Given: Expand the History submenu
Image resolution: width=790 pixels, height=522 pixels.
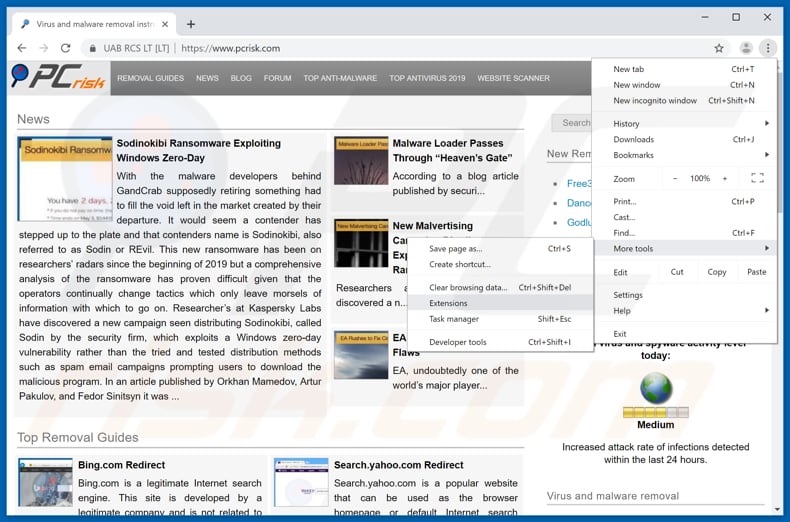Looking at the screenshot, I should 684,123.
